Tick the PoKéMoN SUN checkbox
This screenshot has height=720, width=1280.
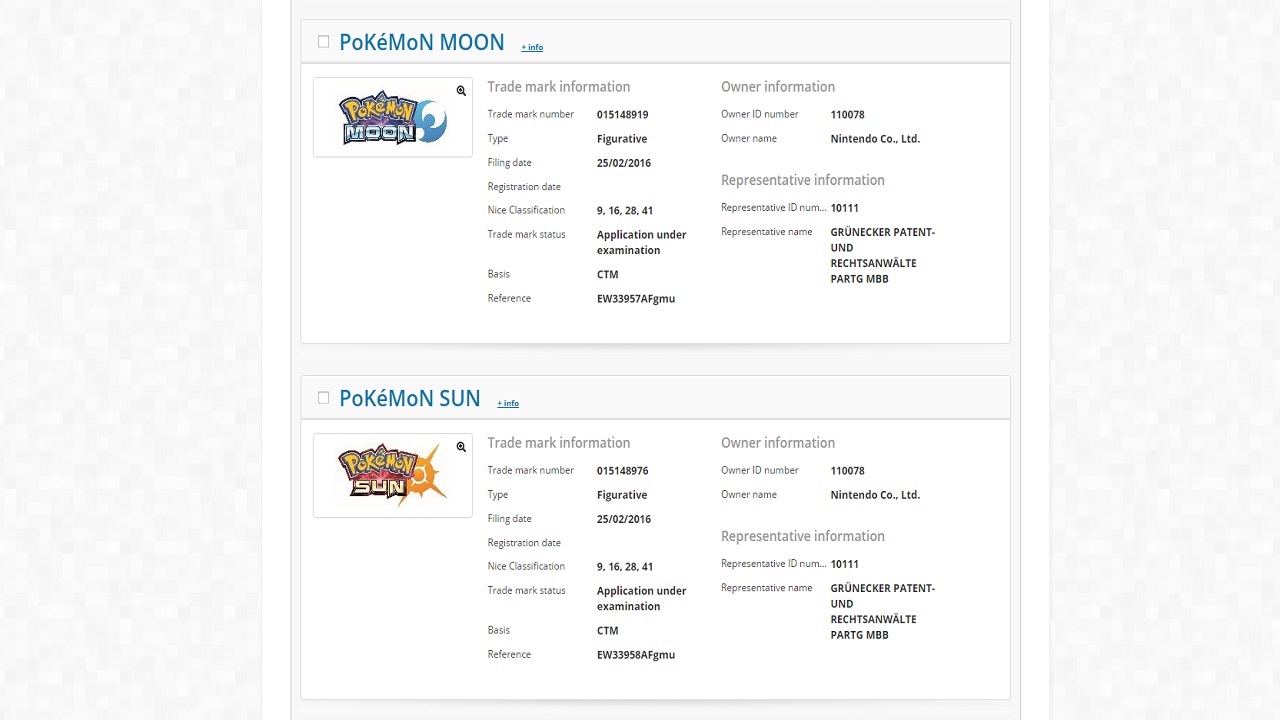click(323, 398)
